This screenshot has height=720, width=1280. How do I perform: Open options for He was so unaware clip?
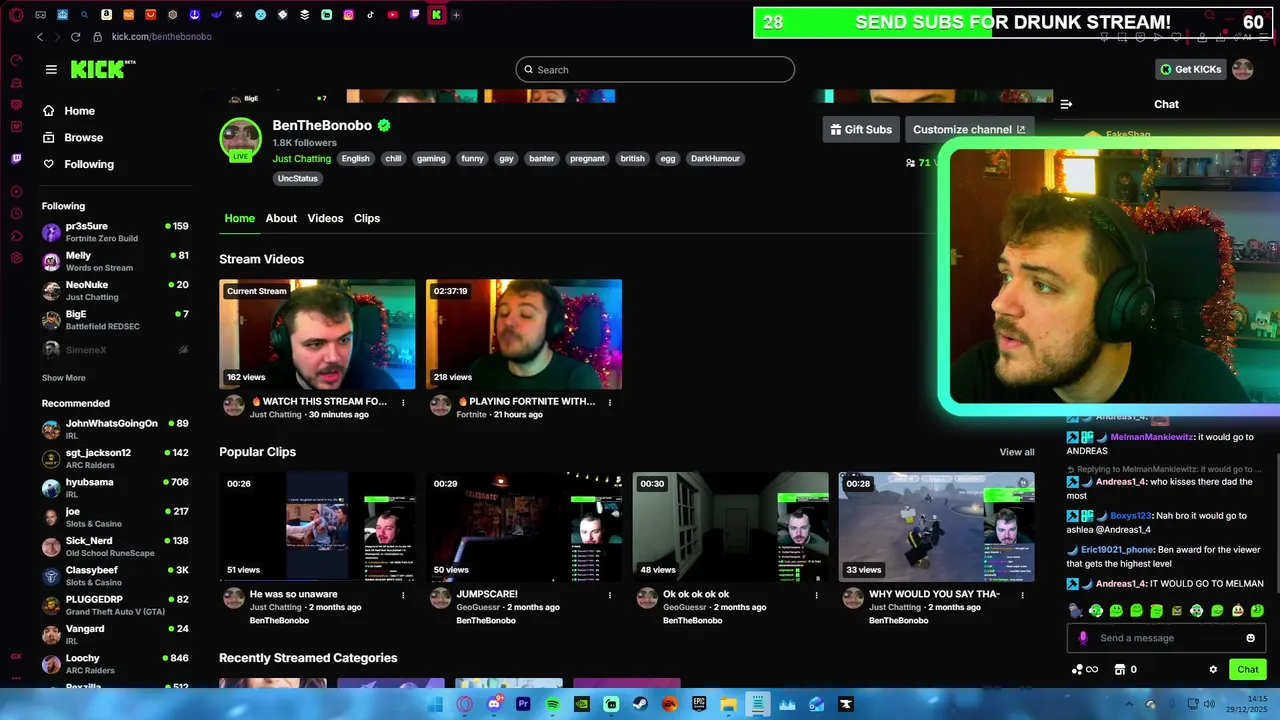click(x=403, y=595)
